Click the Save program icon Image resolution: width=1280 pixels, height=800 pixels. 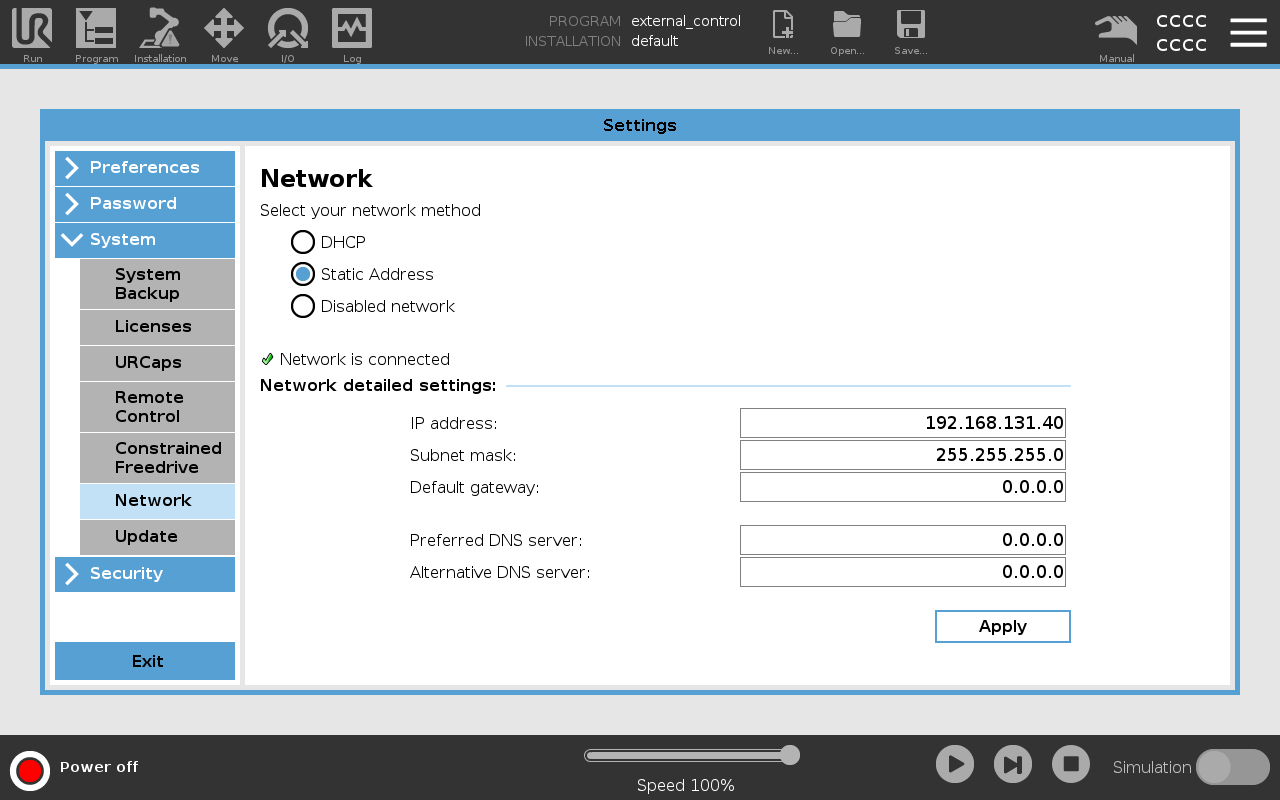click(911, 32)
